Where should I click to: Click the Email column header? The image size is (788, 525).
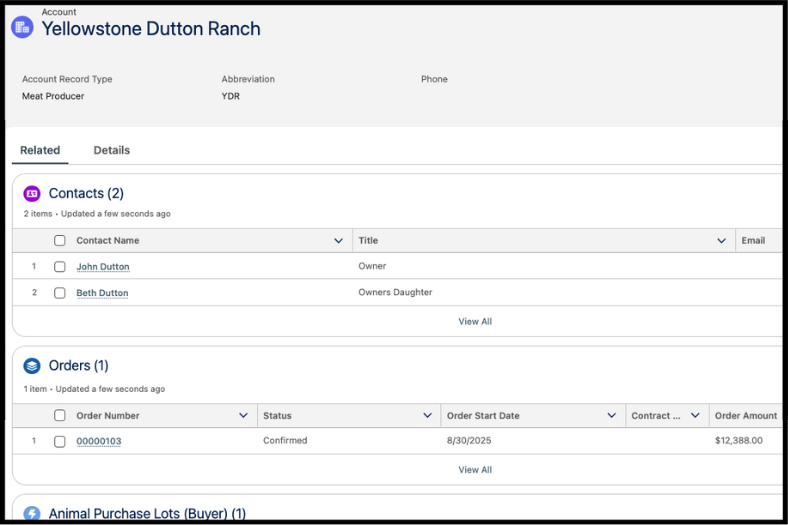pos(753,241)
